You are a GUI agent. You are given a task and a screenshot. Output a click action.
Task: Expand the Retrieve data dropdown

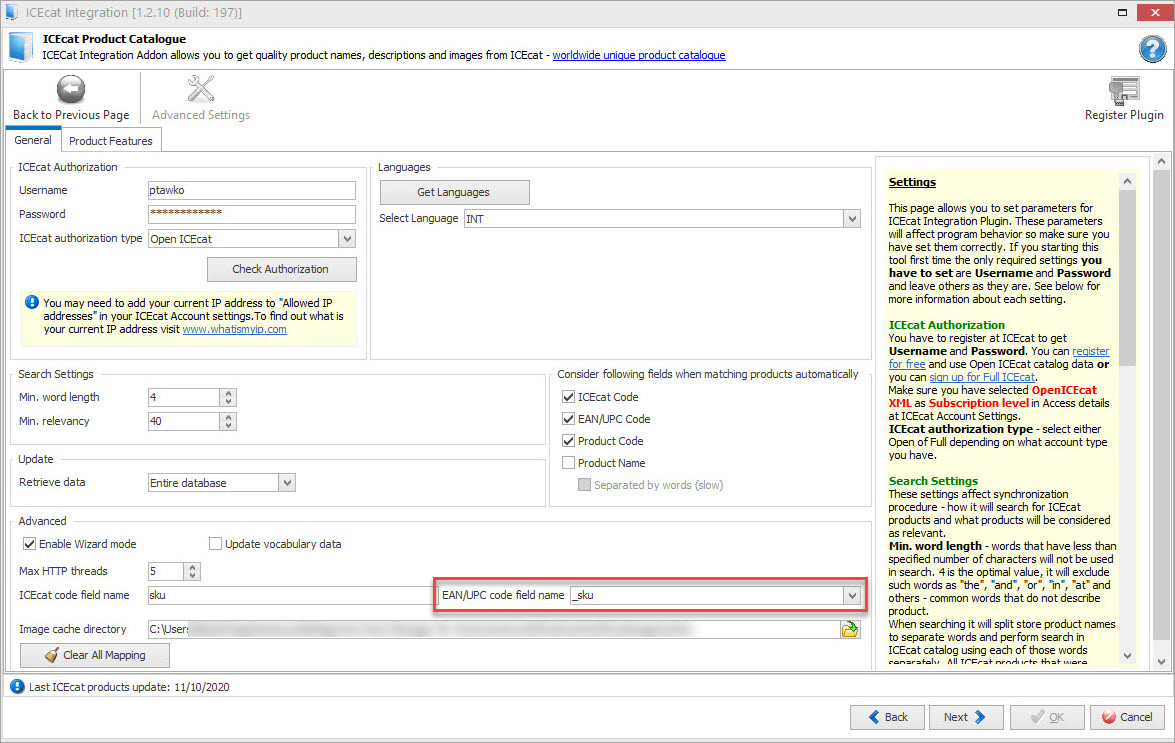(287, 483)
